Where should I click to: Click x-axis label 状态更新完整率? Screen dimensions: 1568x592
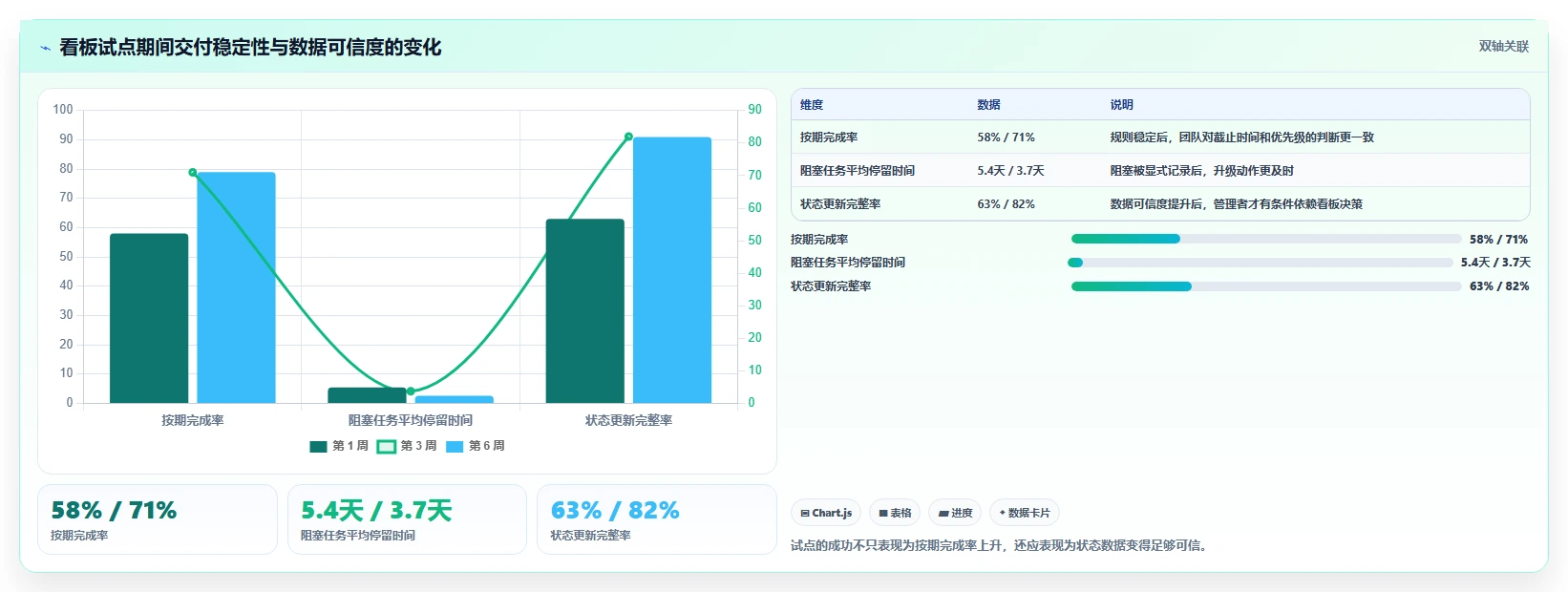coord(628,420)
